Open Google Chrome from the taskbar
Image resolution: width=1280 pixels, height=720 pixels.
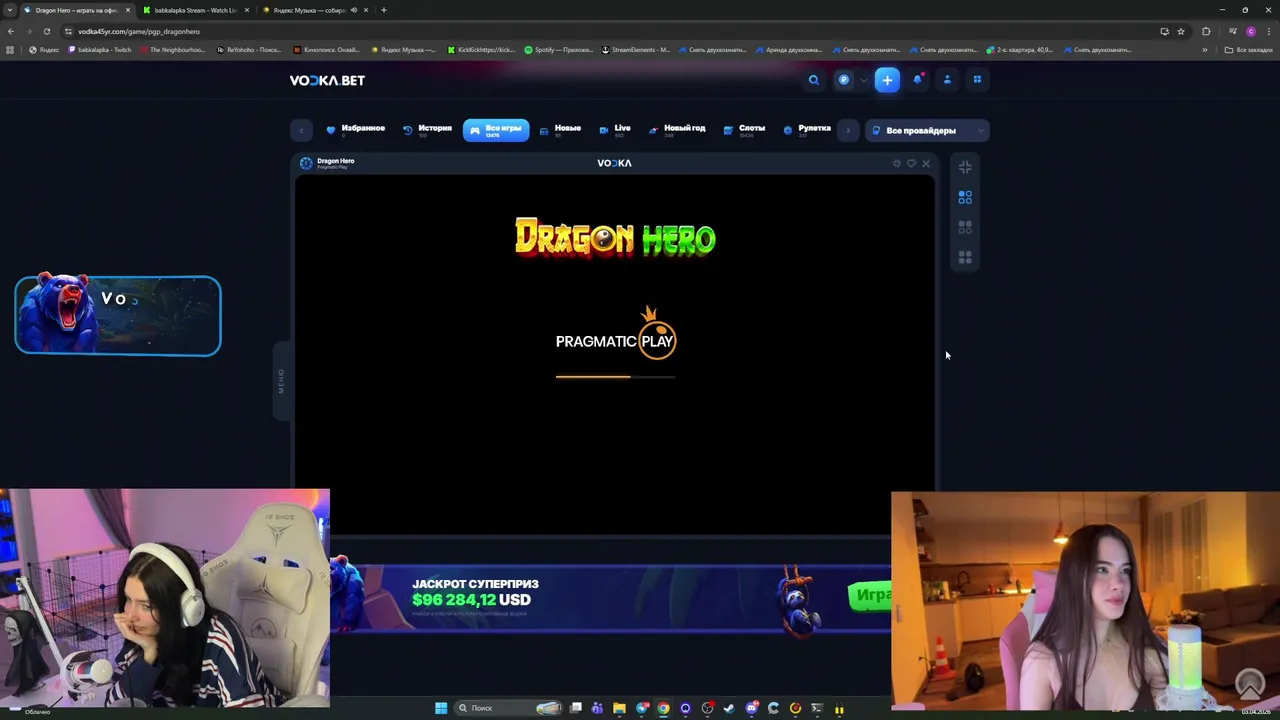(663, 708)
